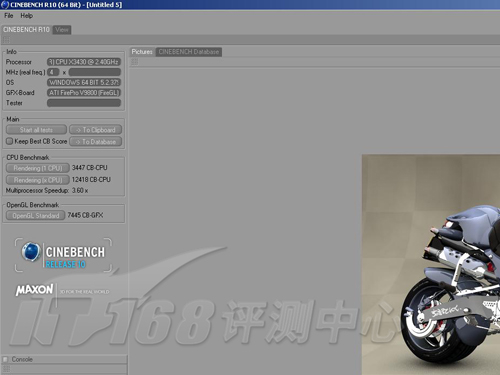Copy results with To Clipboard button
The height and width of the screenshot is (375, 500).
[x=96, y=130]
